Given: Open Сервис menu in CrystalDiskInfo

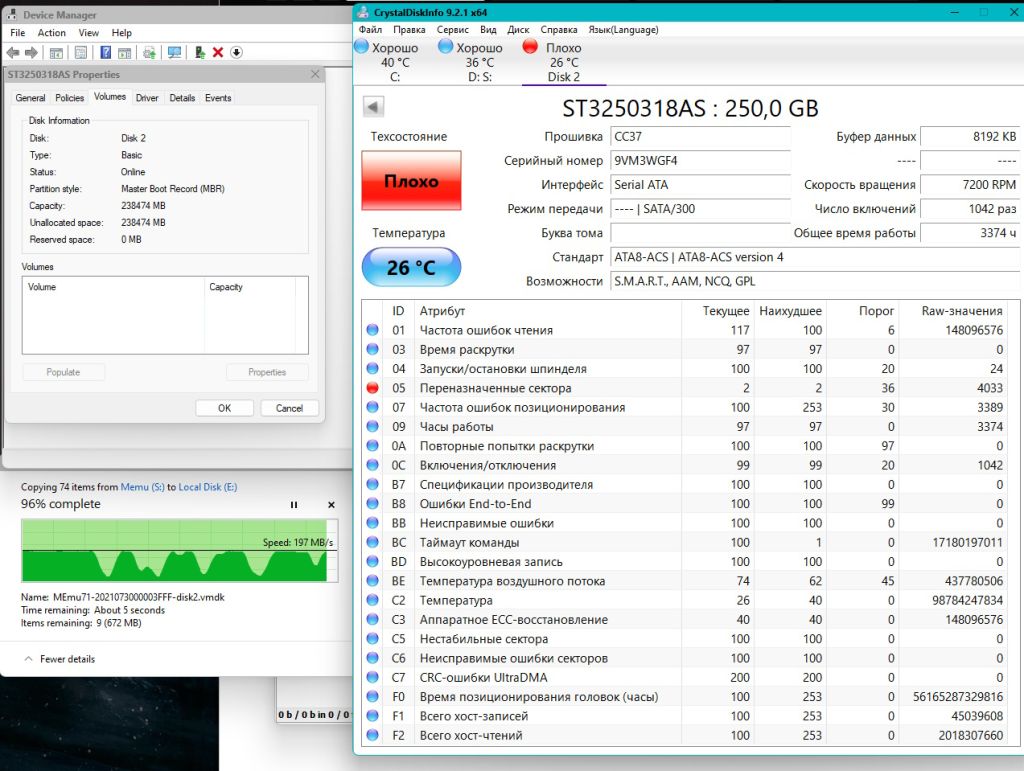Looking at the screenshot, I should click(x=453, y=29).
